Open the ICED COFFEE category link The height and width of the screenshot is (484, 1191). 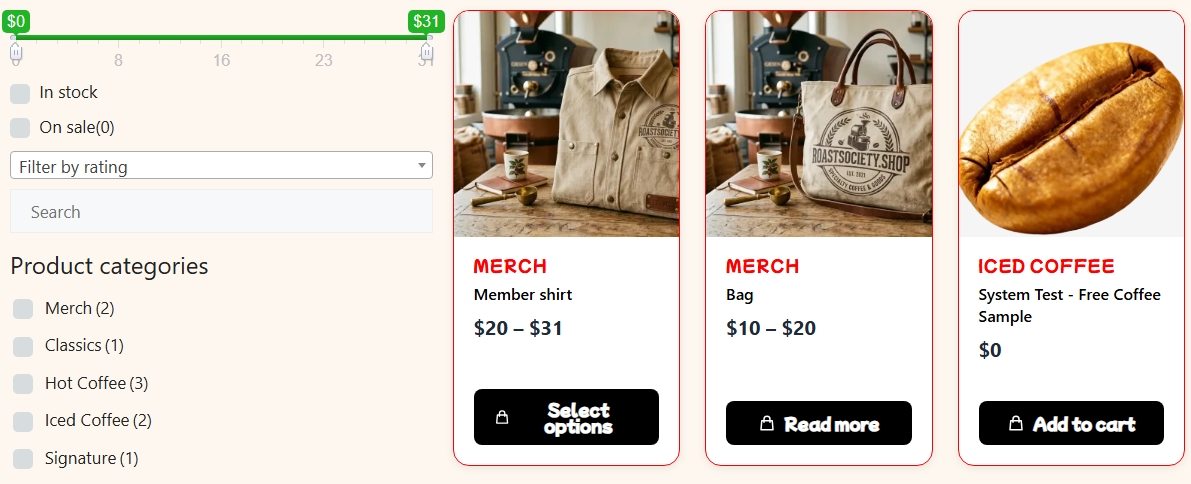(1046, 267)
